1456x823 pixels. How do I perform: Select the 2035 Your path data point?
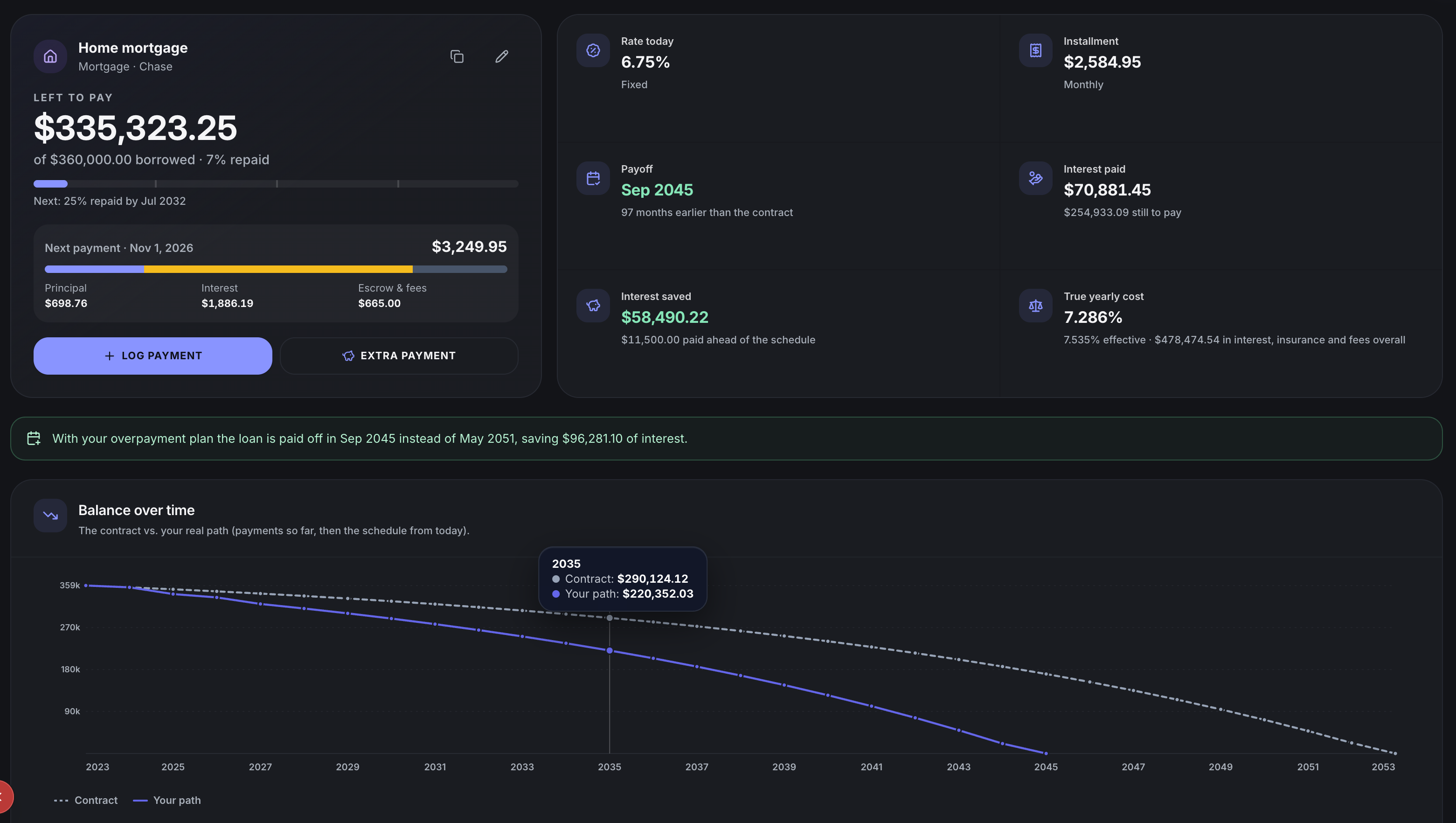(609, 650)
